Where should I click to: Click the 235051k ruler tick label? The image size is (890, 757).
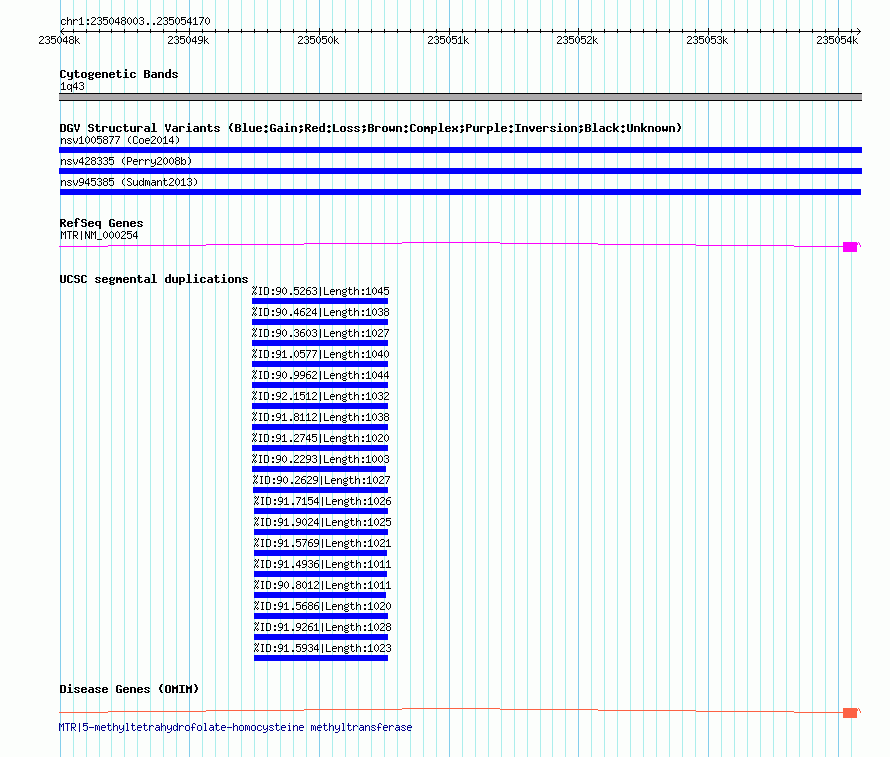[448, 40]
